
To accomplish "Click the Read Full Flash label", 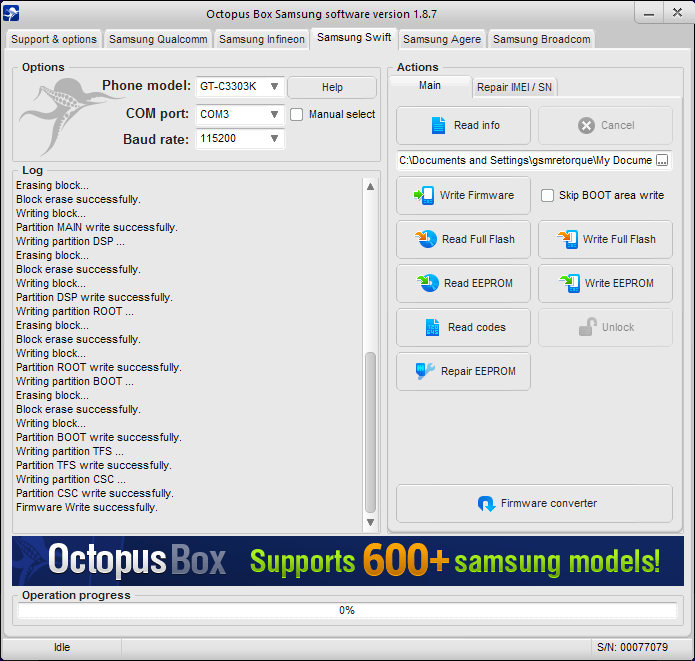I will (x=478, y=239).
